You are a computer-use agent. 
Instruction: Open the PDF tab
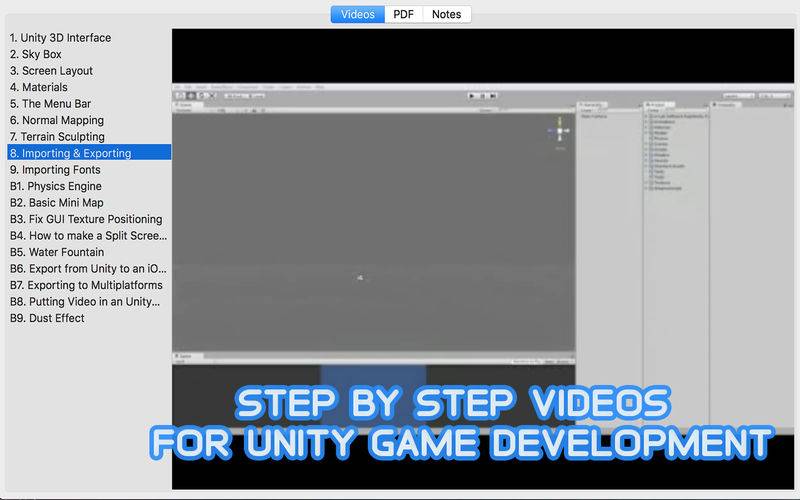pyautogui.click(x=404, y=14)
